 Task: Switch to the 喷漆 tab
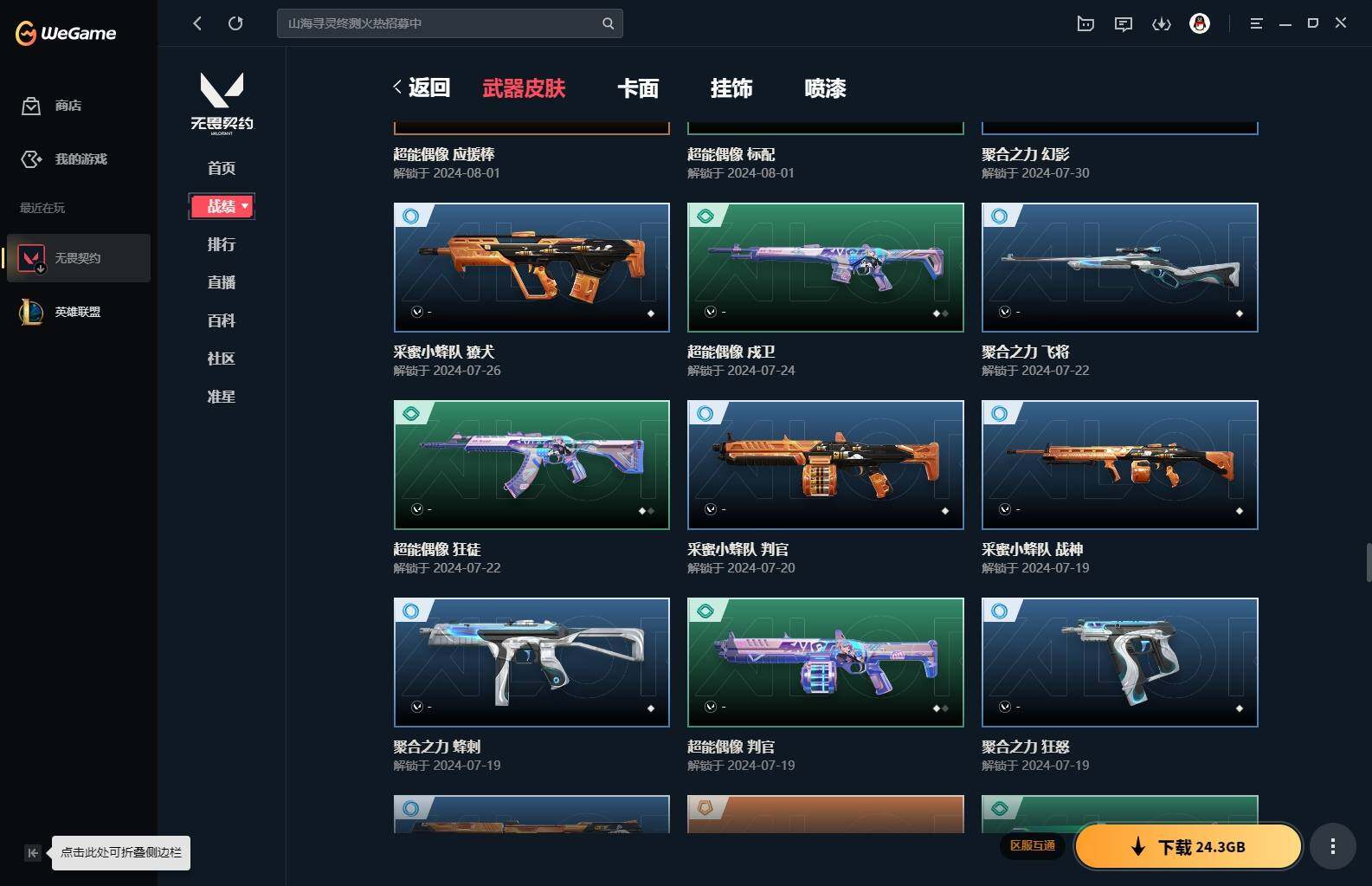point(825,88)
